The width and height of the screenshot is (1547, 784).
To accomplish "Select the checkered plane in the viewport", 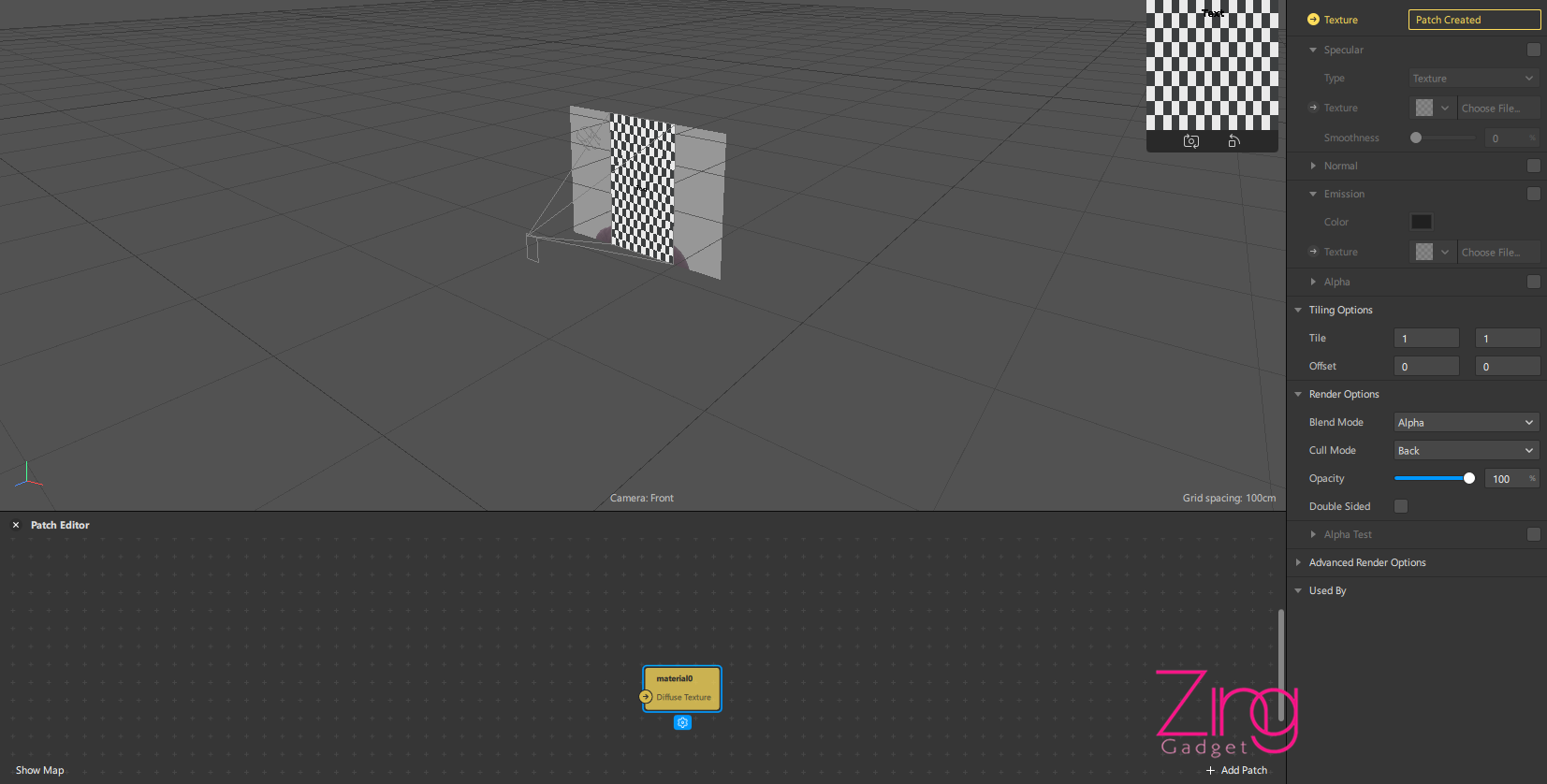I will 642,187.
